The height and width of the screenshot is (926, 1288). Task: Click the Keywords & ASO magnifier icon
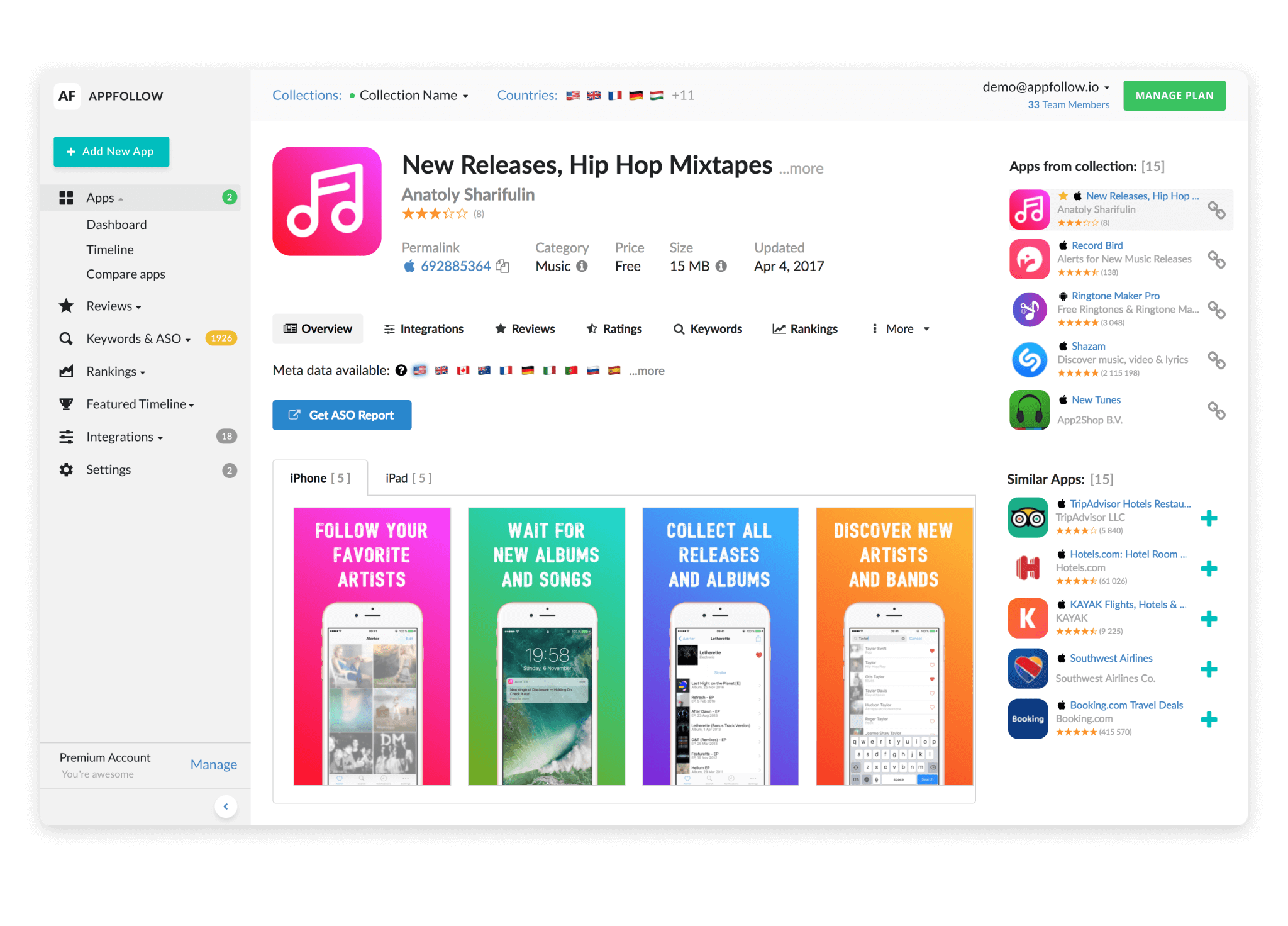[66, 338]
